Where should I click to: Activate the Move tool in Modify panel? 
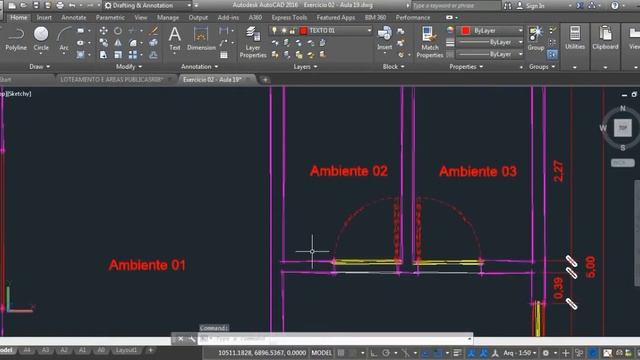coord(104,31)
